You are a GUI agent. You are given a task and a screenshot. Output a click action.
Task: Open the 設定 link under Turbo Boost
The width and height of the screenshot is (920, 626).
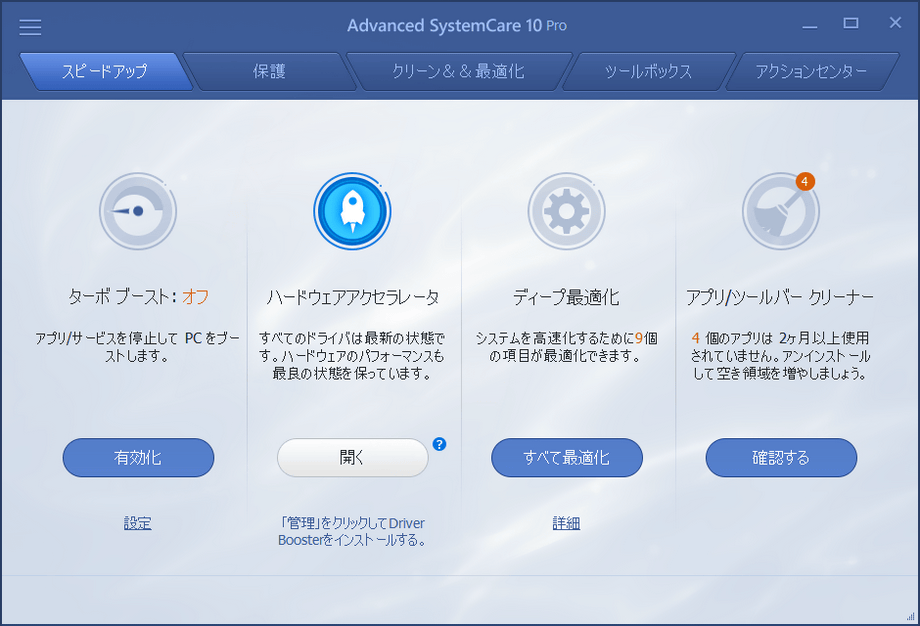click(138, 523)
